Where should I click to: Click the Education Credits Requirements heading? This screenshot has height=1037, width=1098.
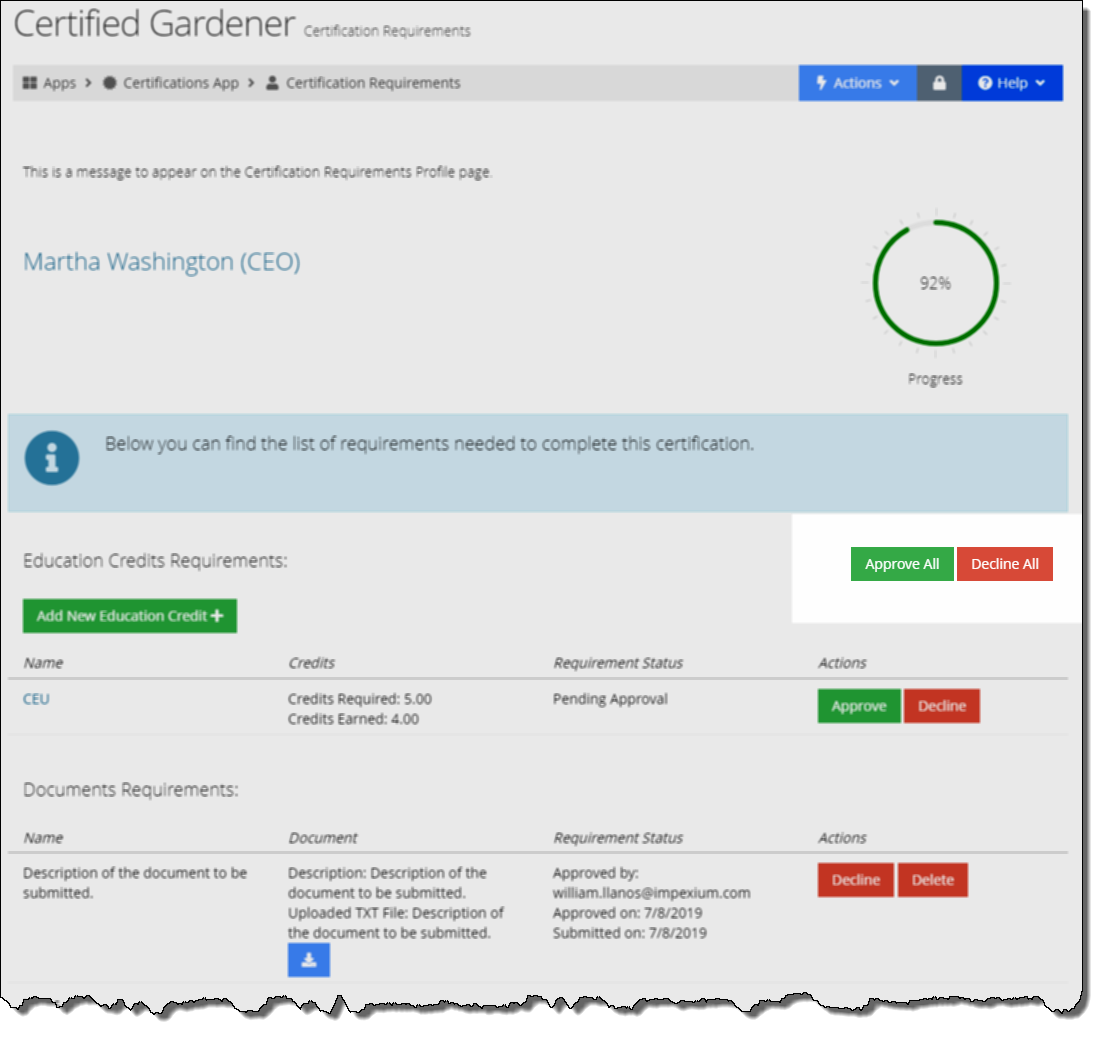(x=155, y=561)
